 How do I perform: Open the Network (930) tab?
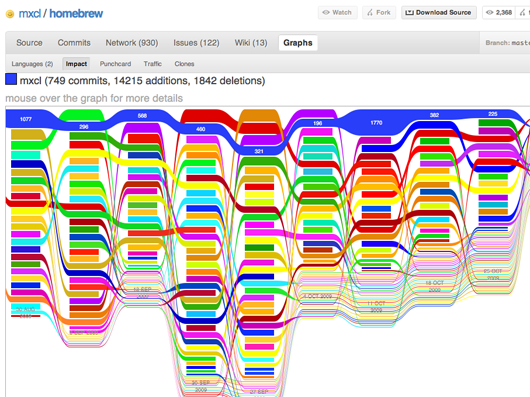click(x=132, y=43)
